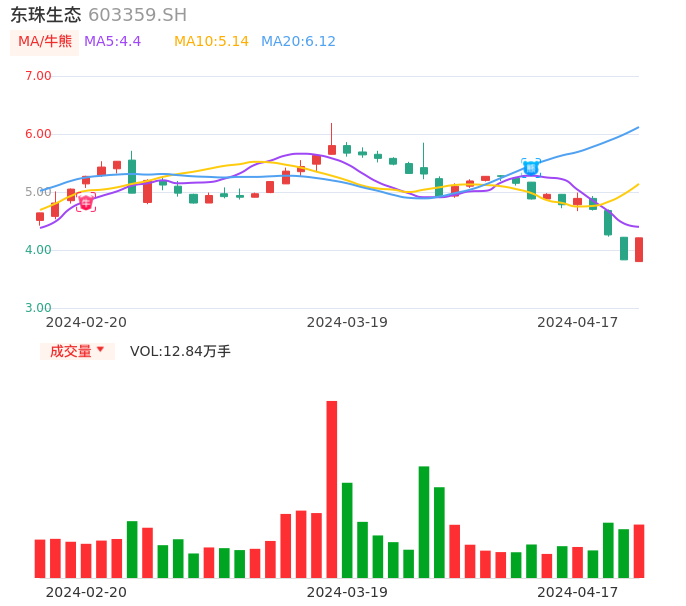Click the 2024-02-20 date label under price chart

pyautogui.click(x=86, y=322)
